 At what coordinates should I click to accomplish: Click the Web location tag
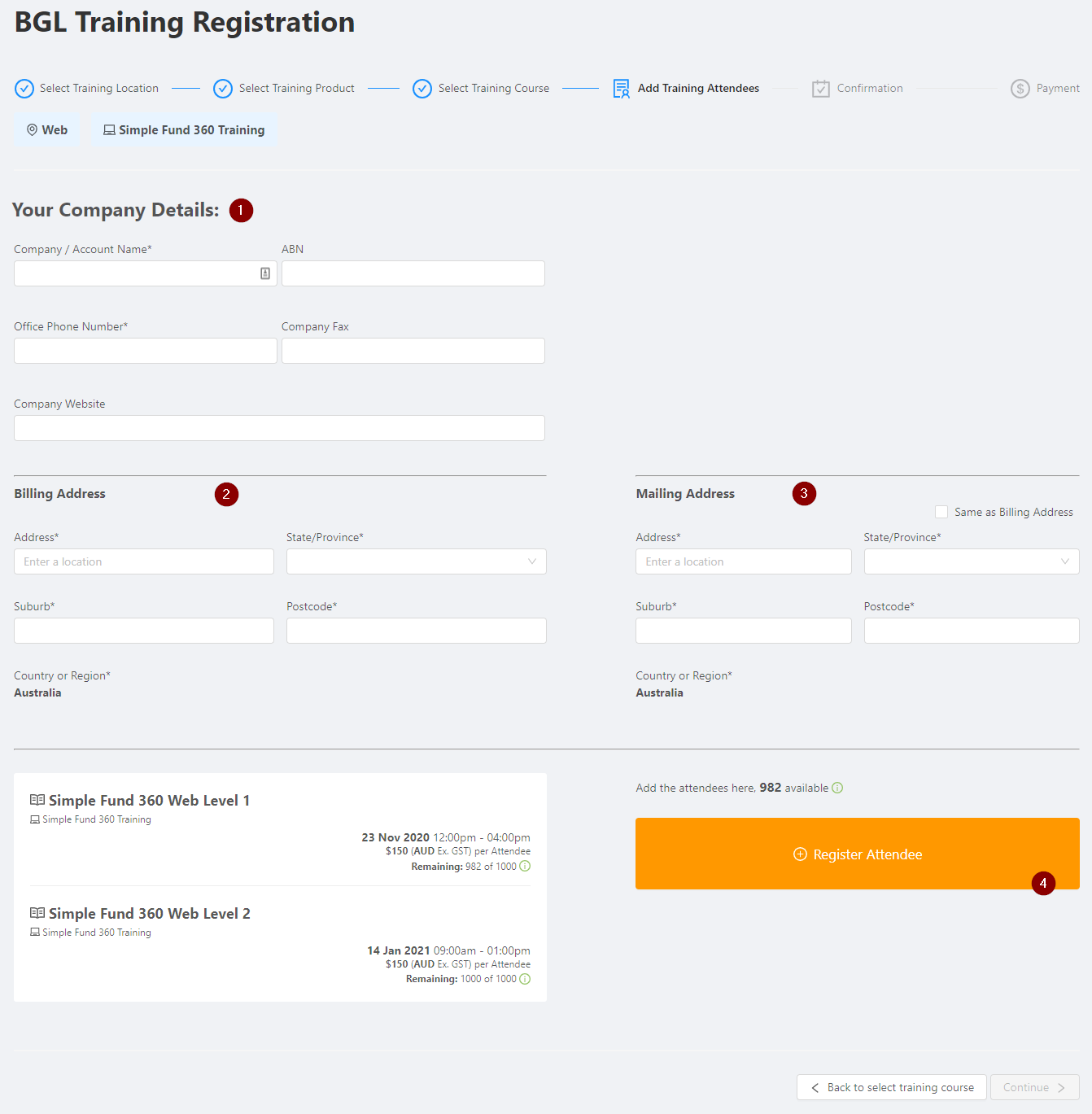[x=46, y=130]
